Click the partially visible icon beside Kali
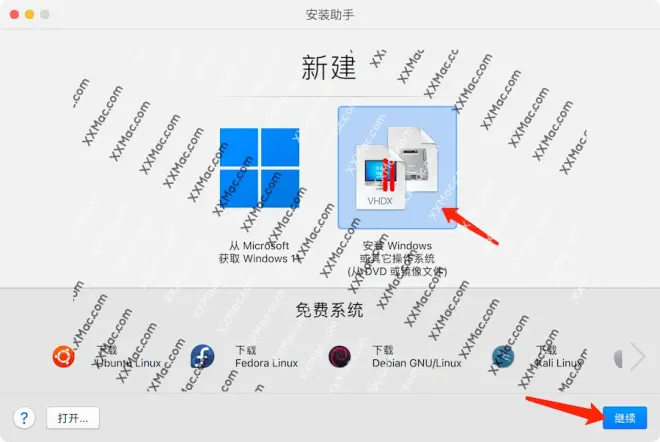660x442 pixels. click(618, 358)
